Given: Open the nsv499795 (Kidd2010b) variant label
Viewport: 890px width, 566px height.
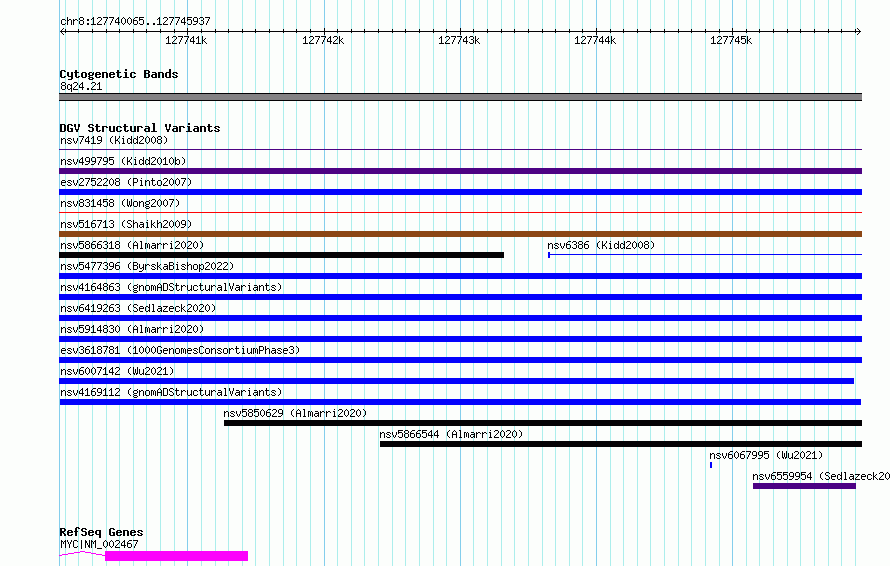Looking at the screenshot, I should tap(123, 161).
